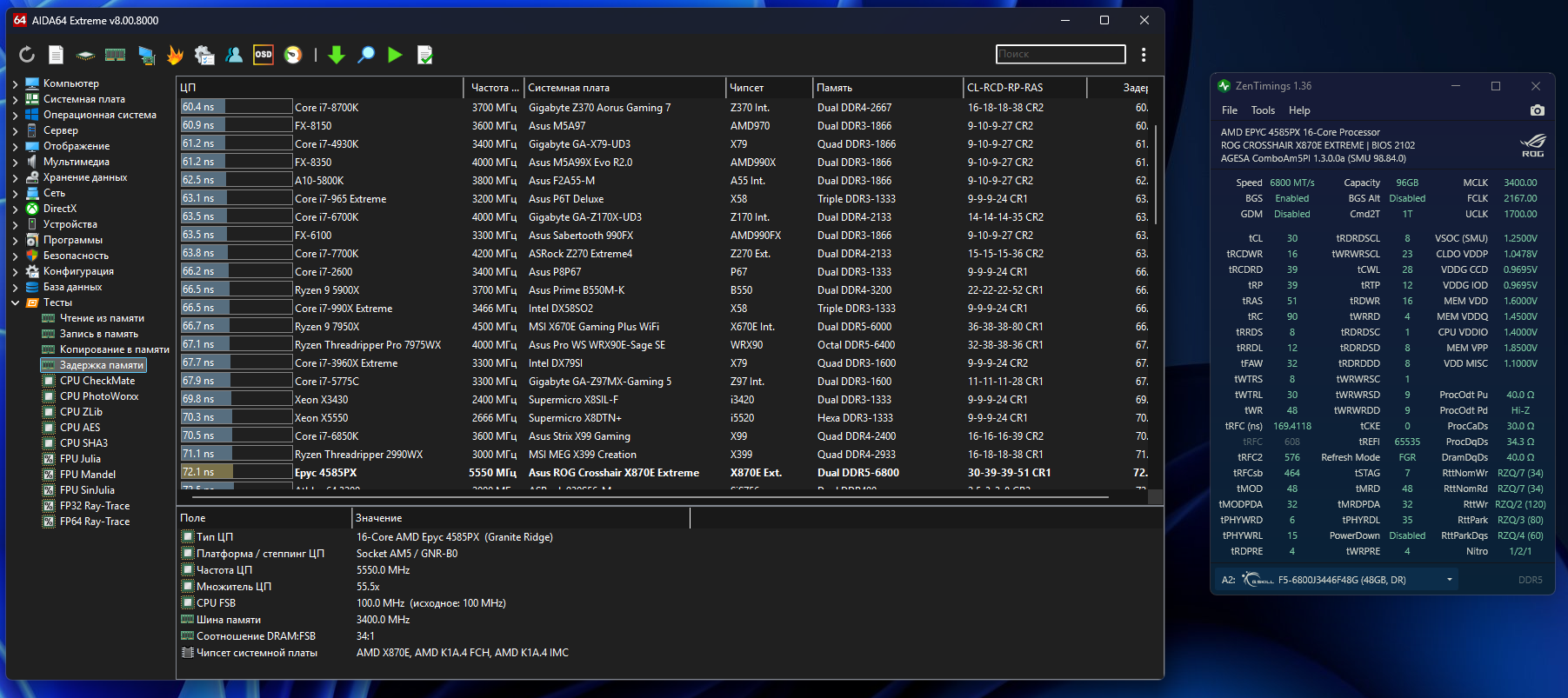Select the CPU AES benchmark

[80, 428]
